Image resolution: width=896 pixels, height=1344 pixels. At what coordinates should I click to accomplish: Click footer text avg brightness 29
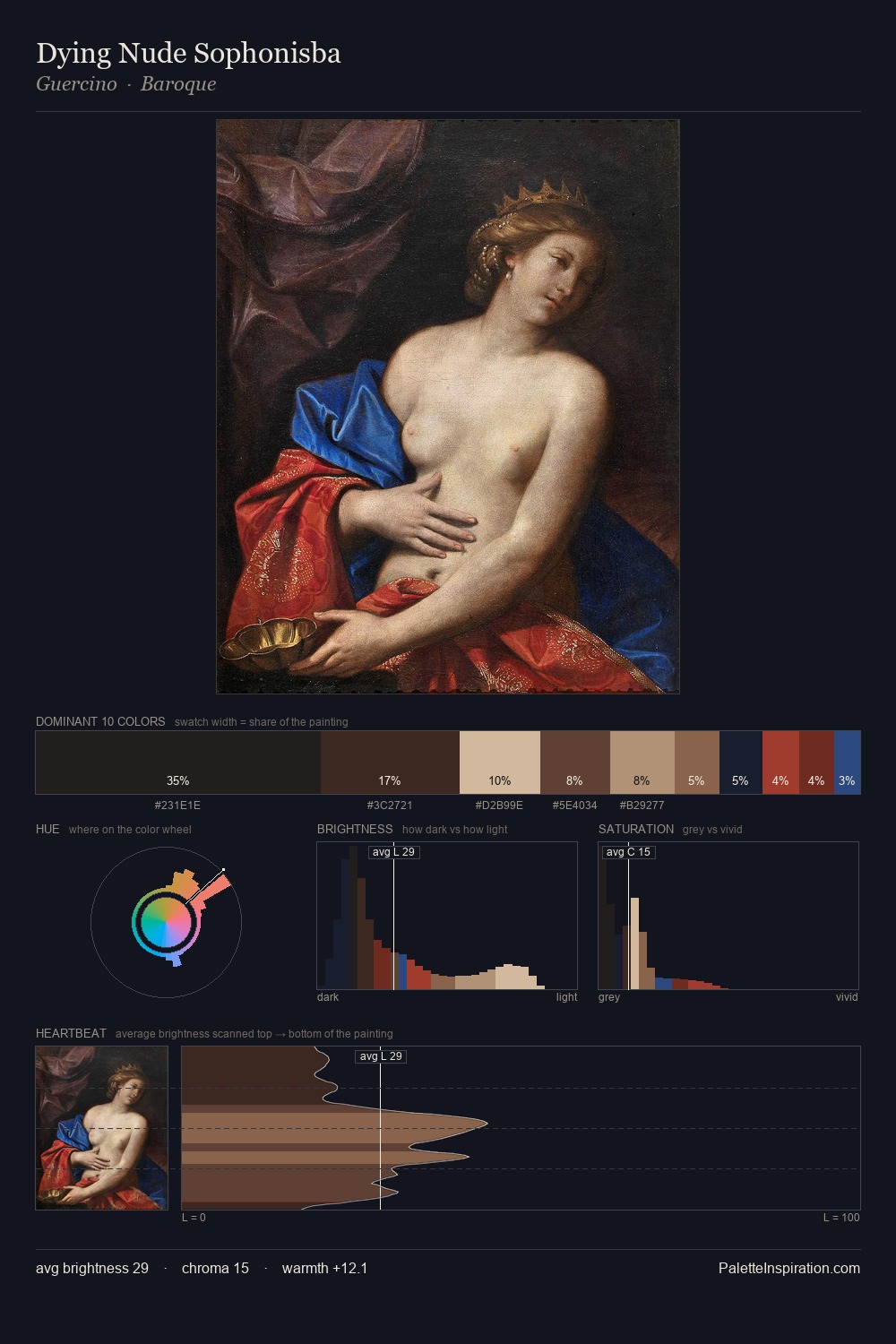click(92, 1268)
